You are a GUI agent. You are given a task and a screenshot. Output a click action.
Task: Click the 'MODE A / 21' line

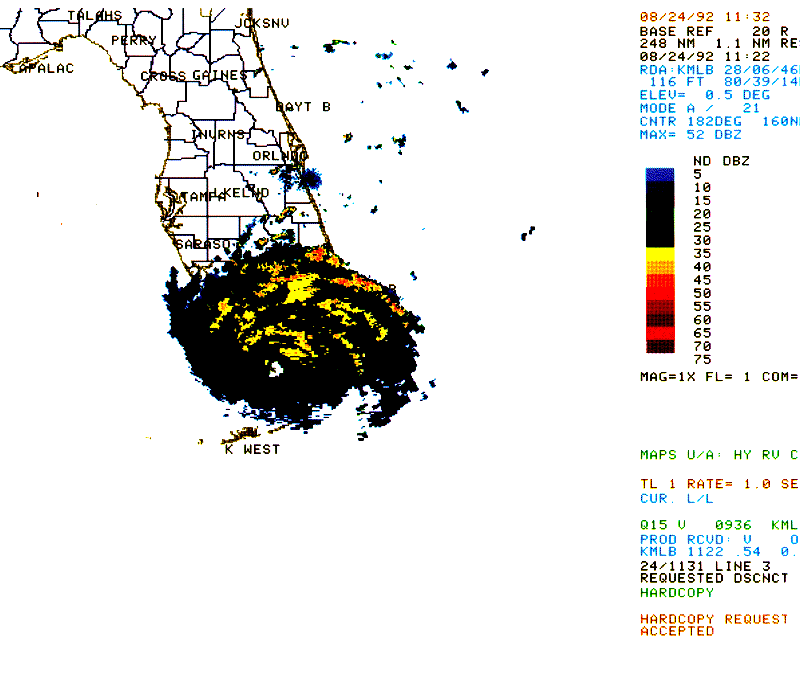tap(699, 109)
